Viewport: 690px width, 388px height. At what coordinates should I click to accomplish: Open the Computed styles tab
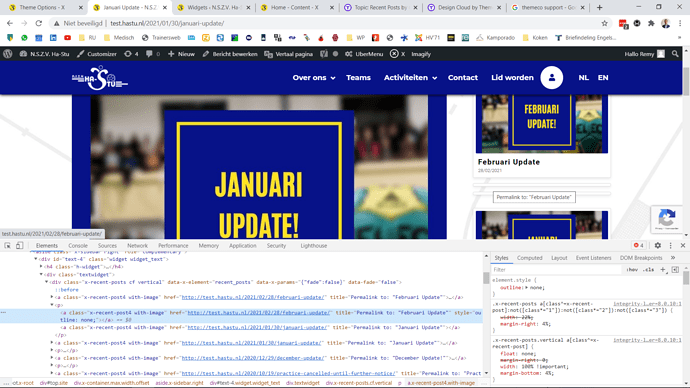point(529,258)
